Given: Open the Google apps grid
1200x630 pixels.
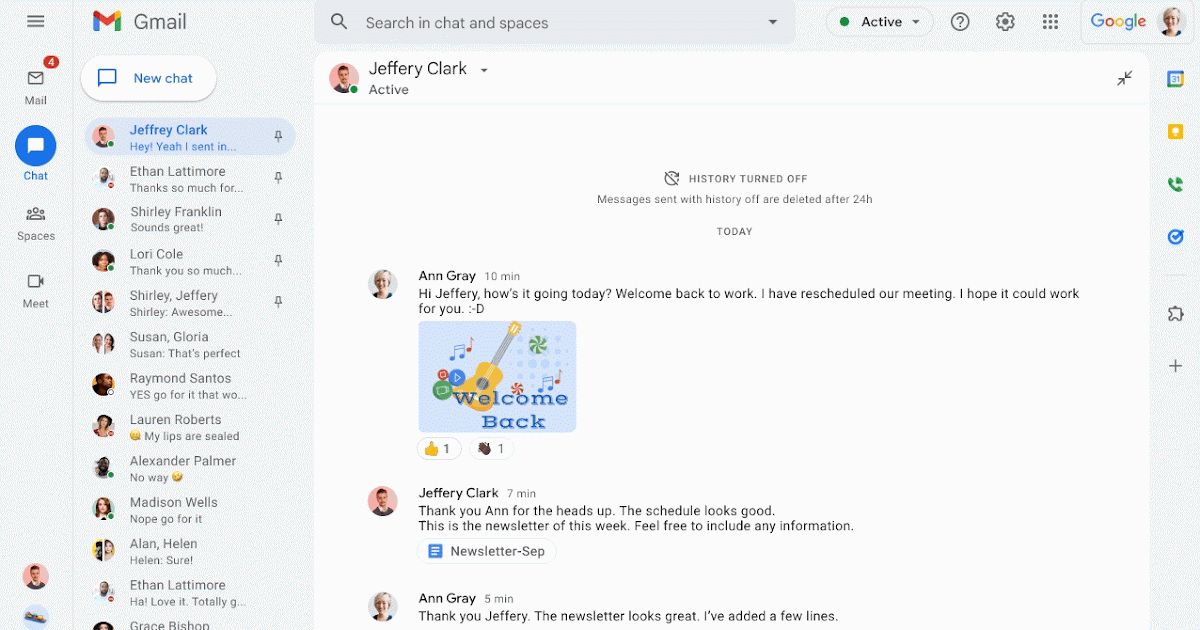Looking at the screenshot, I should tap(1050, 20).
